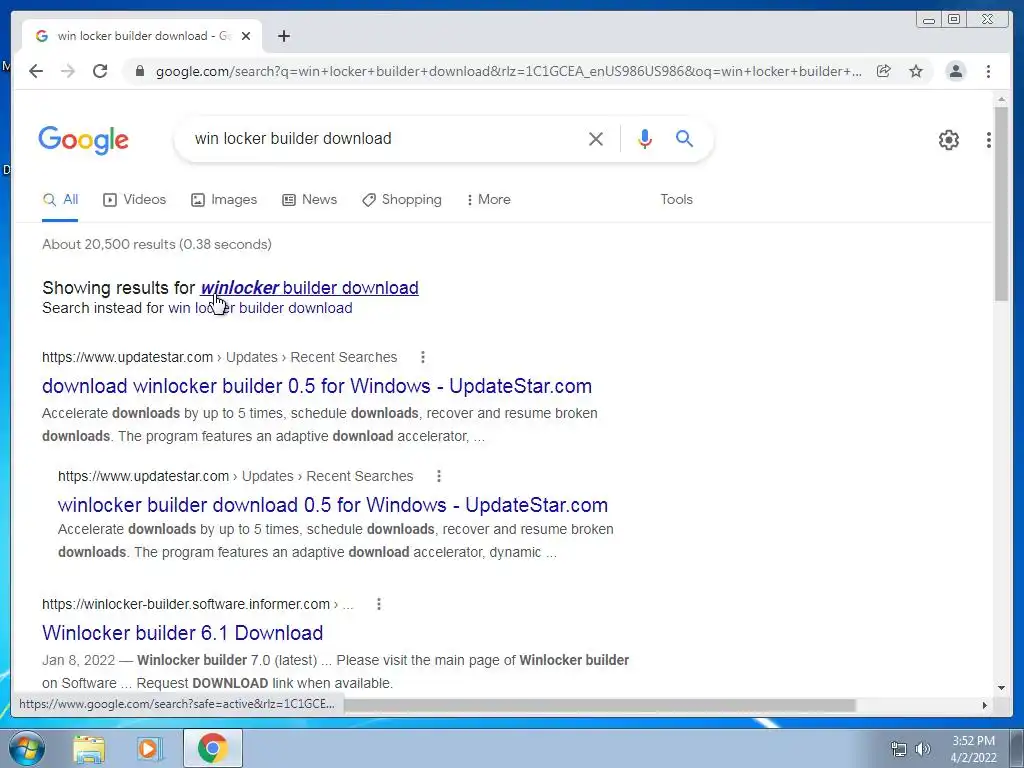Reload the current page
The image size is (1024, 768).
click(100, 71)
